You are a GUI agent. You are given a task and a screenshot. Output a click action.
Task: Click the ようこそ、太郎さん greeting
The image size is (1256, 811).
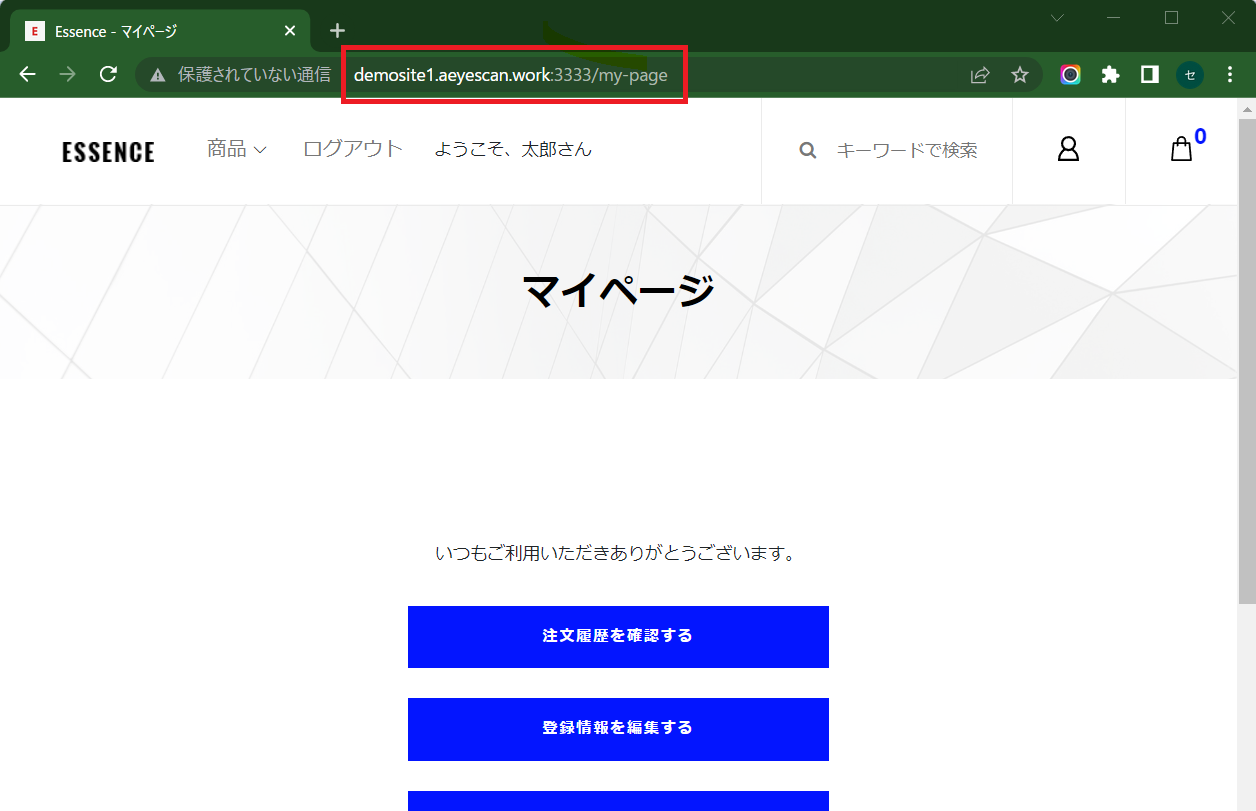pyautogui.click(x=513, y=149)
